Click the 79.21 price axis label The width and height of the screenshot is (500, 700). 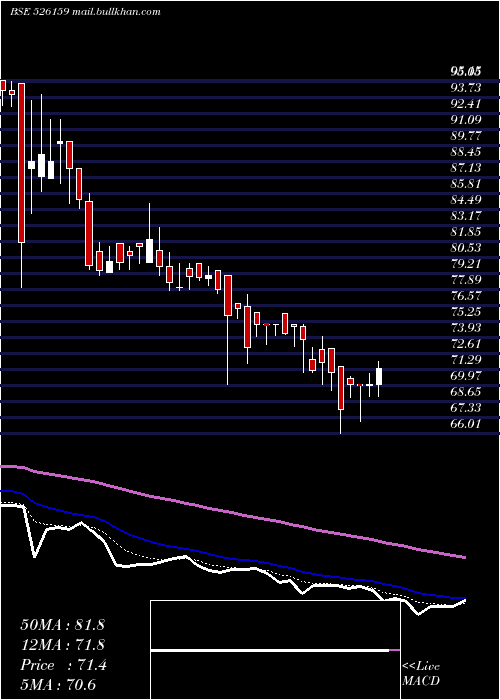click(x=465, y=263)
